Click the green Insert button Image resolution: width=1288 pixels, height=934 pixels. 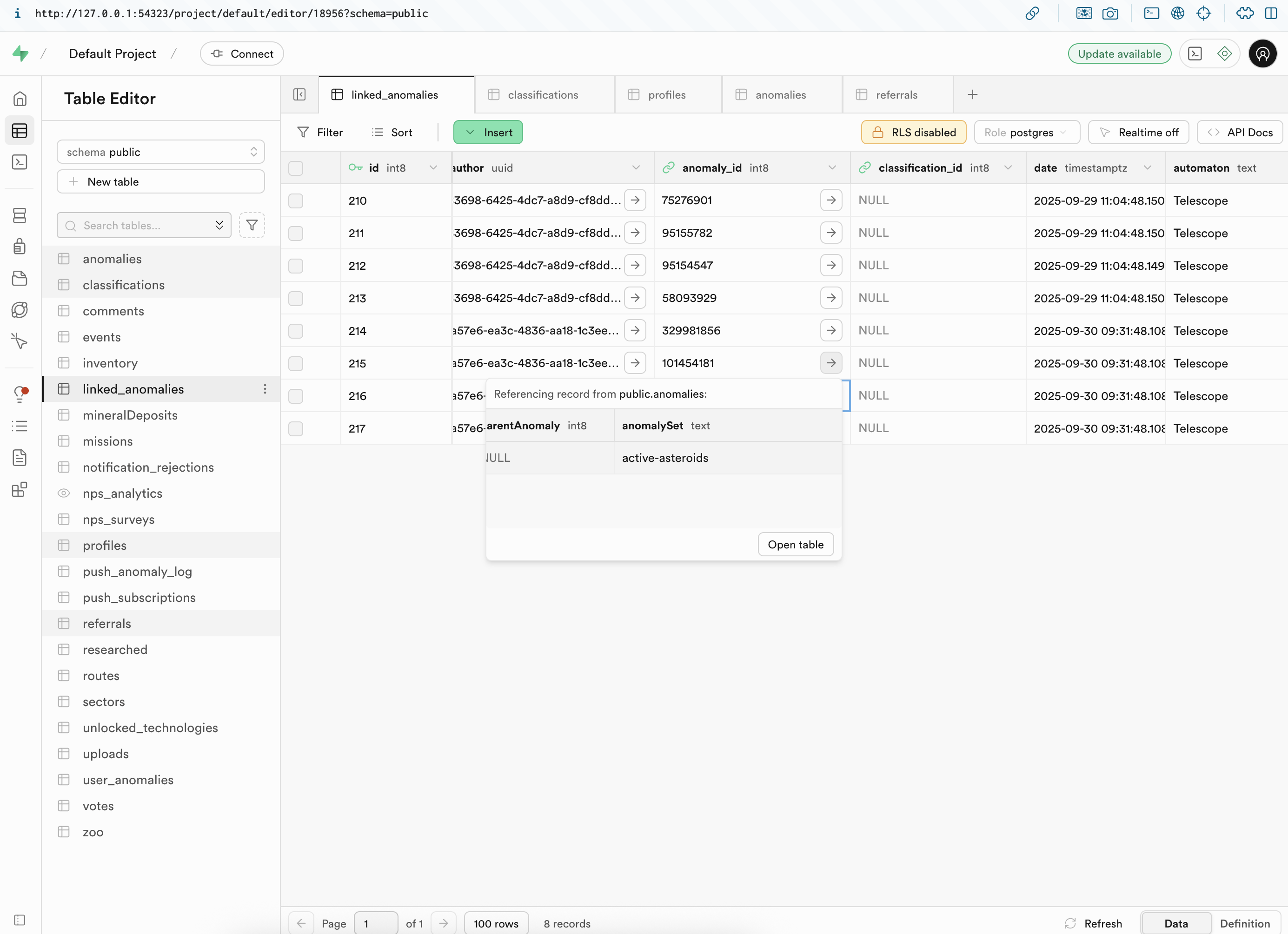coord(488,133)
